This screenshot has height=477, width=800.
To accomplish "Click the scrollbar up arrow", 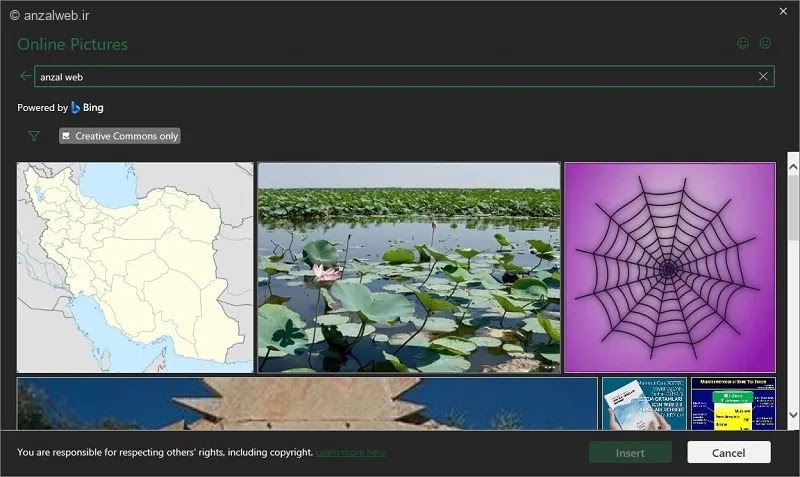I will pos(793,167).
